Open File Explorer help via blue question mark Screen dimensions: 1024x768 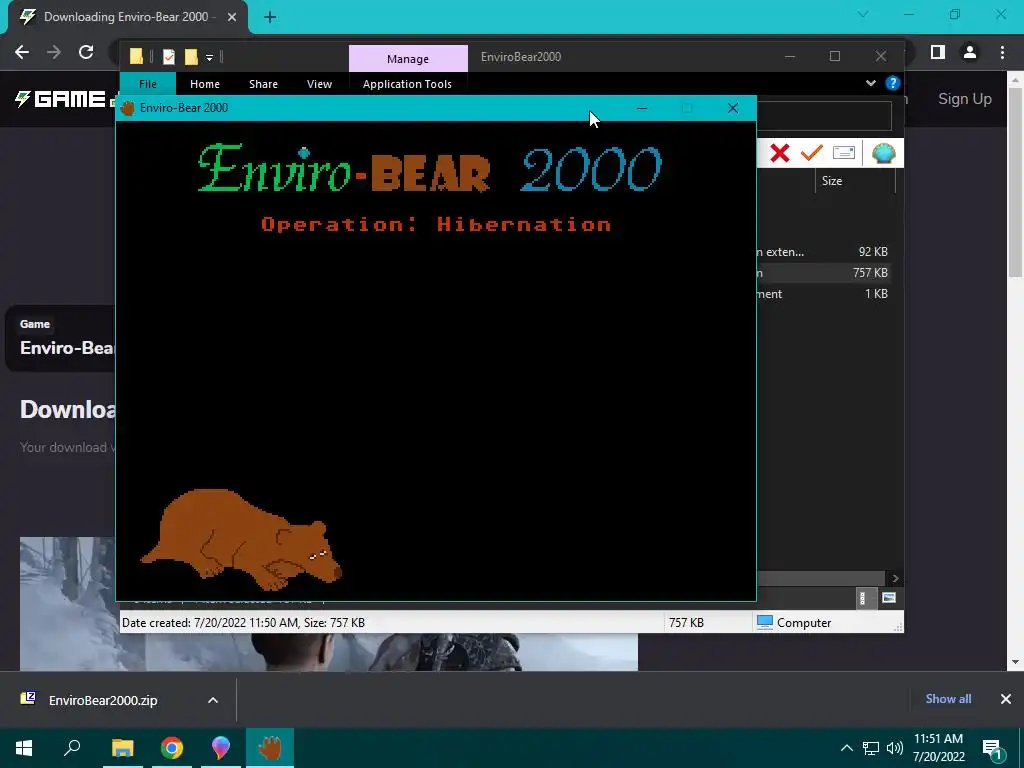pos(892,84)
